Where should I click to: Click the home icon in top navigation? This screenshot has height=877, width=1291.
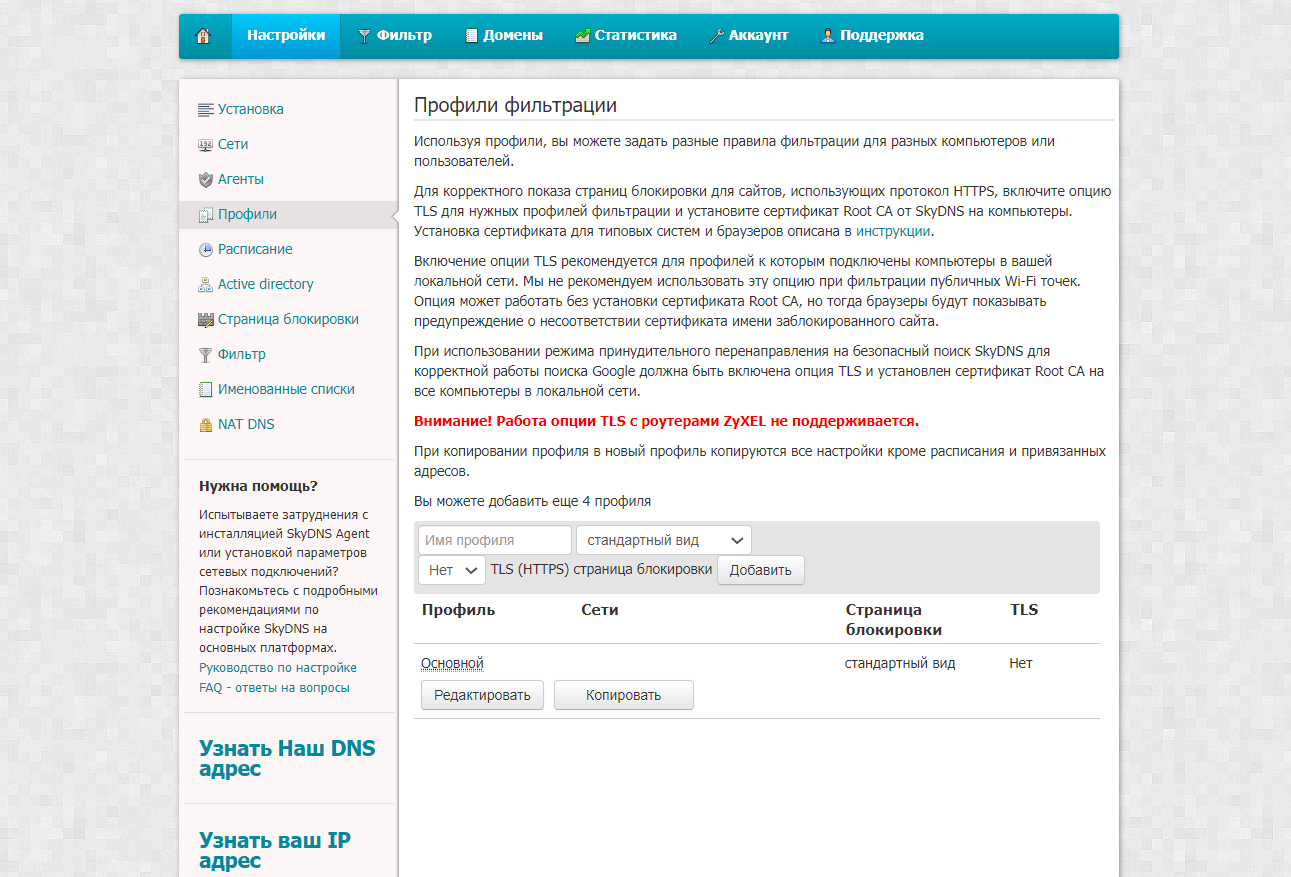(204, 36)
